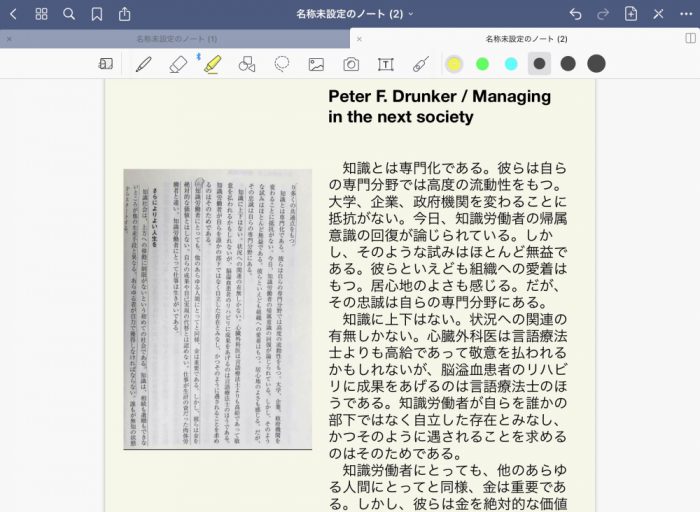This screenshot has height=512, width=700.
Task: Select the Image insert tool
Action: (x=316, y=64)
